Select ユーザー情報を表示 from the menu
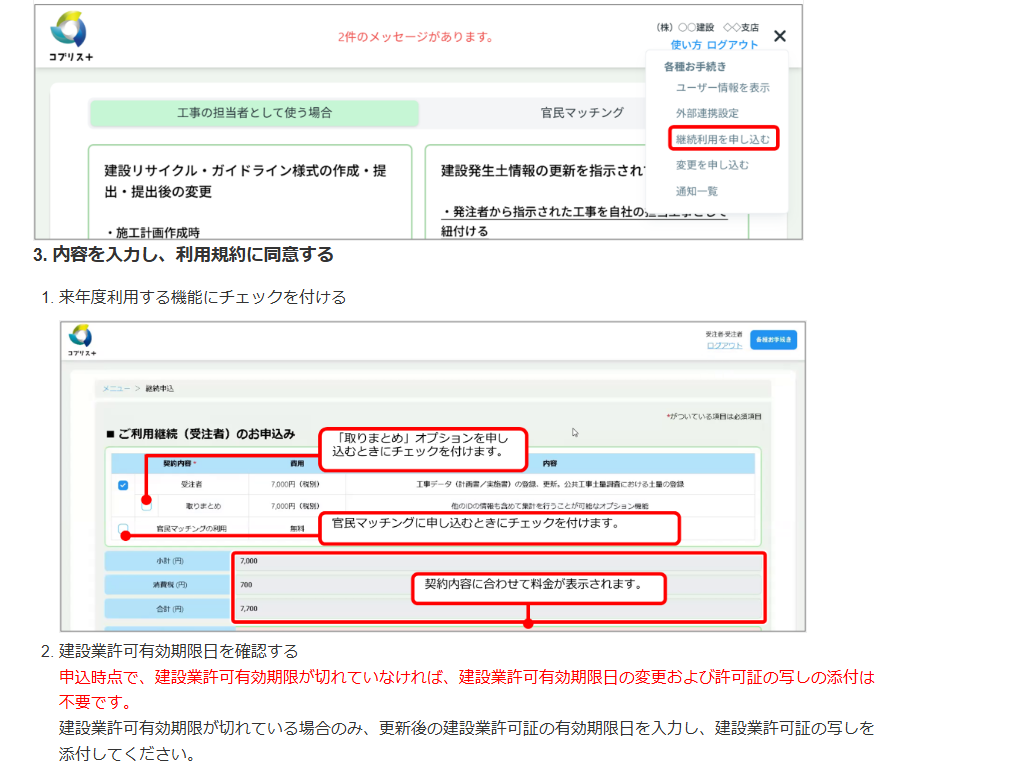The image size is (1013, 767). click(x=722, y=88)
